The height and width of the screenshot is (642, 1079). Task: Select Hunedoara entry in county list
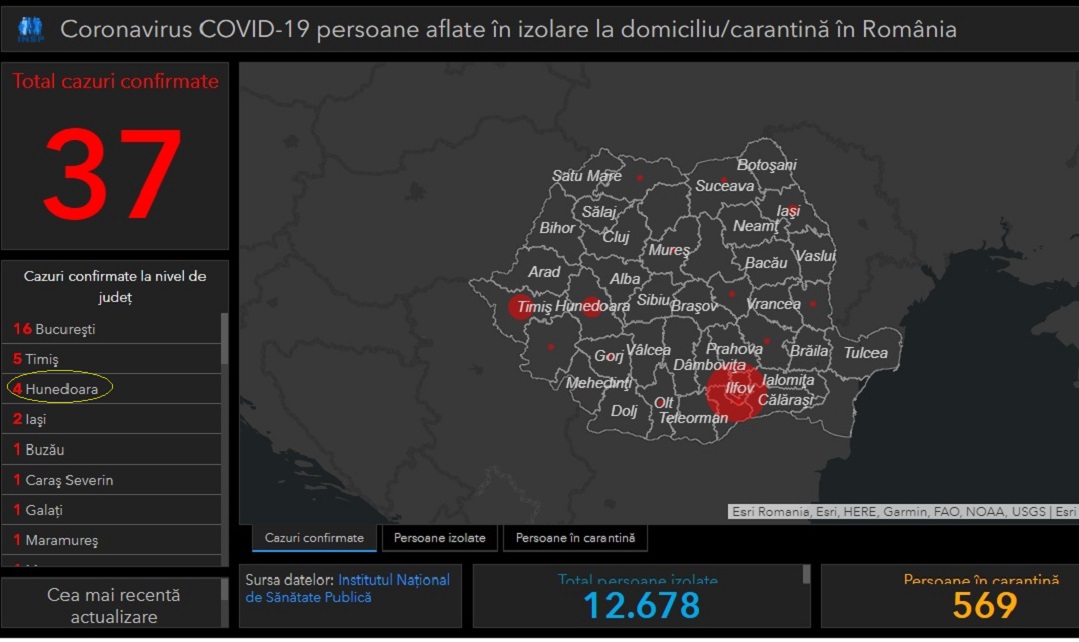61,388
